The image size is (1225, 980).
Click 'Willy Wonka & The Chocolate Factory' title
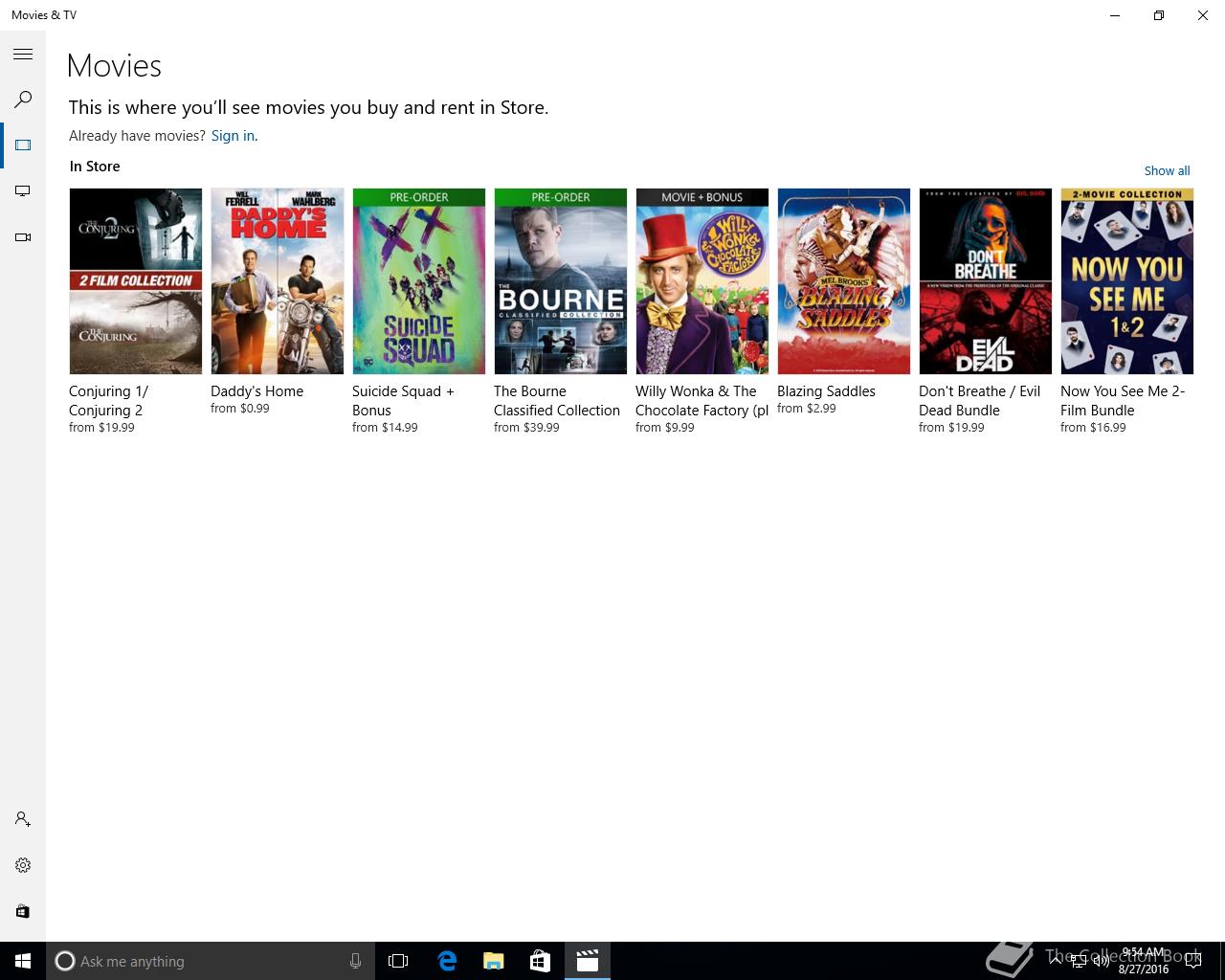point(702,401)
